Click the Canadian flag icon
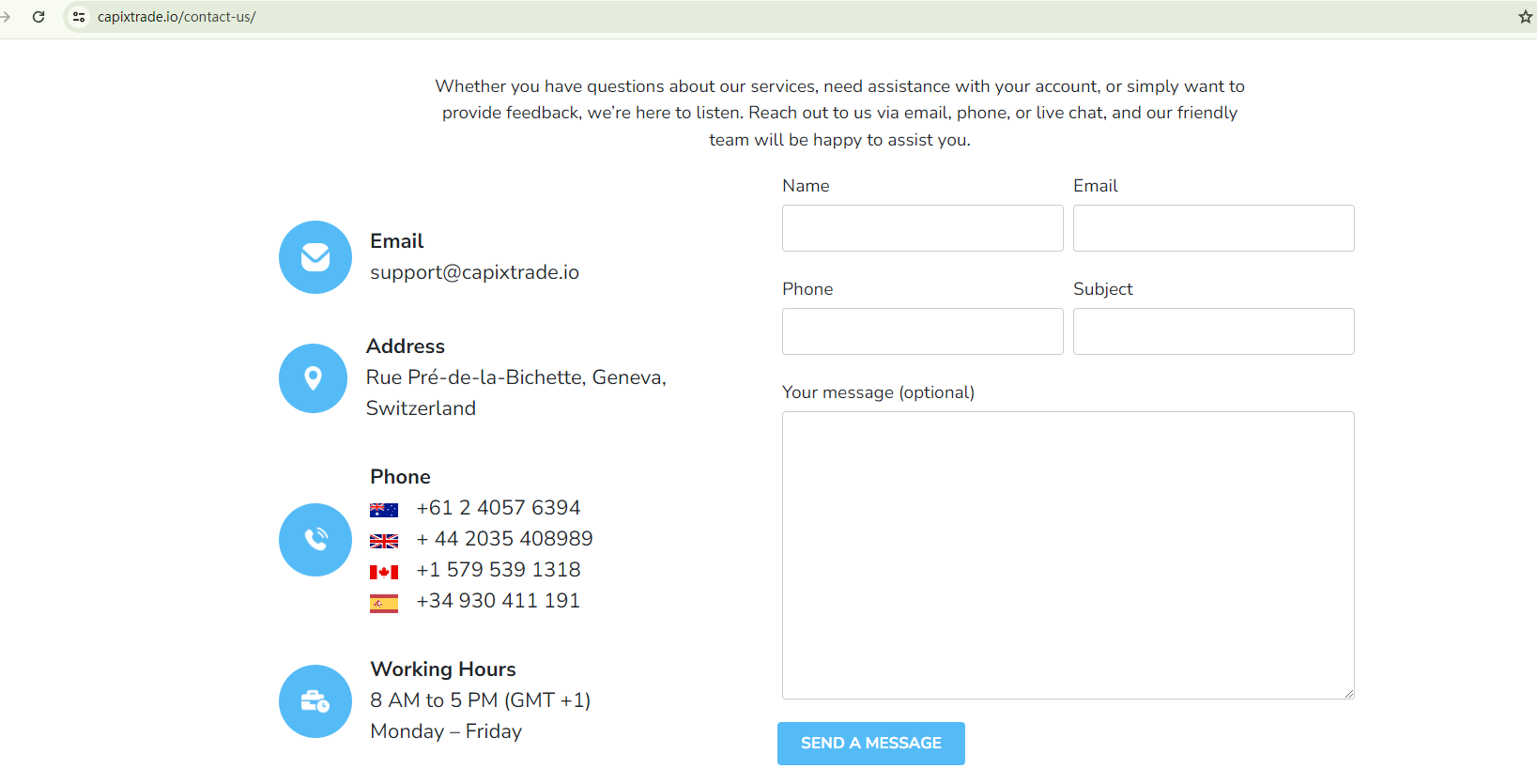Image resolution: width=1537 pixels, height=784 pixels. coord(384,572)
